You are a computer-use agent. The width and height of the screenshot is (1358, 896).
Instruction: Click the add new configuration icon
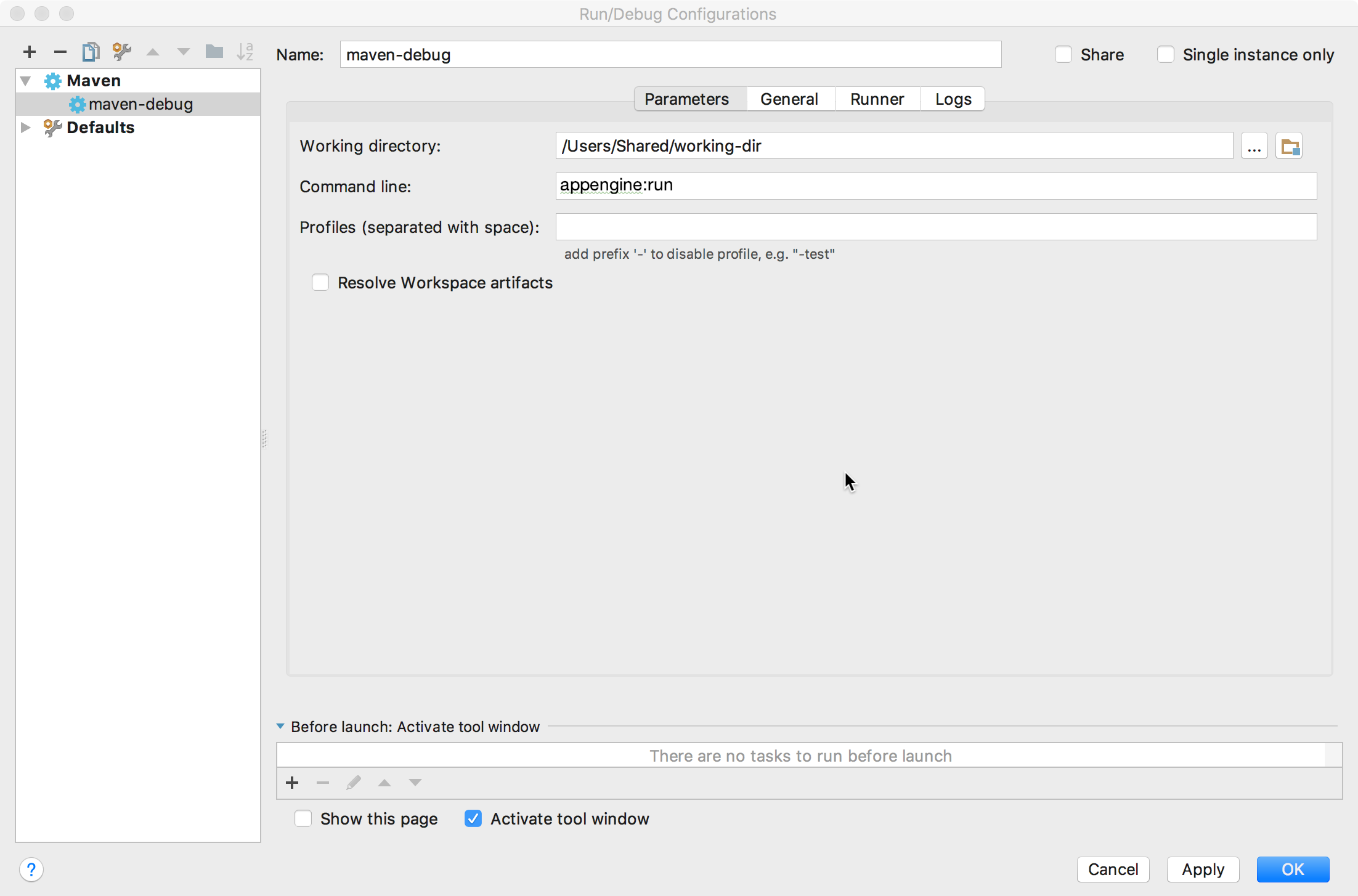[30, 52]
